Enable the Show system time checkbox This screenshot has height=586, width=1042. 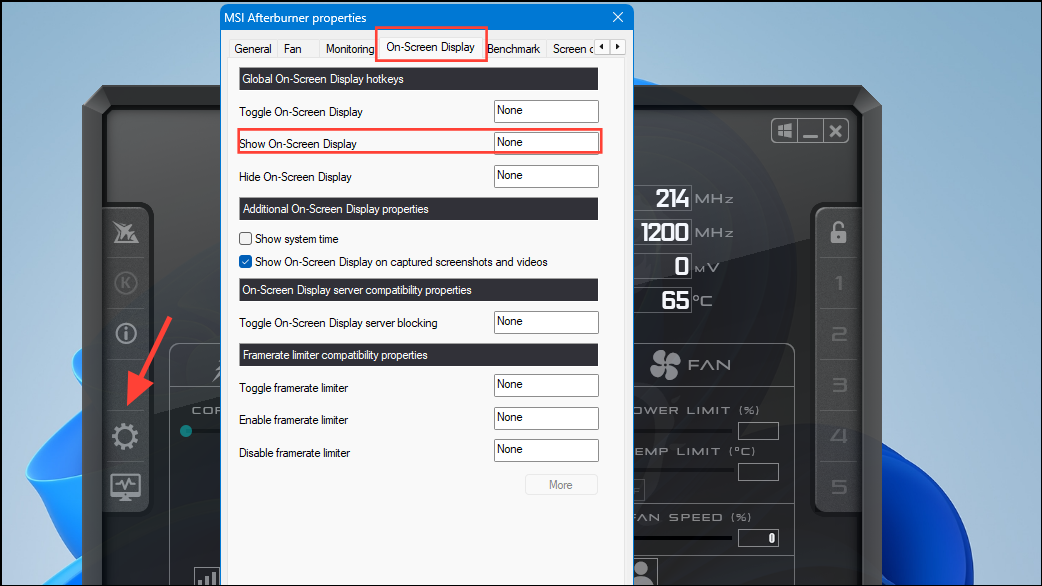tap(245, 239)
